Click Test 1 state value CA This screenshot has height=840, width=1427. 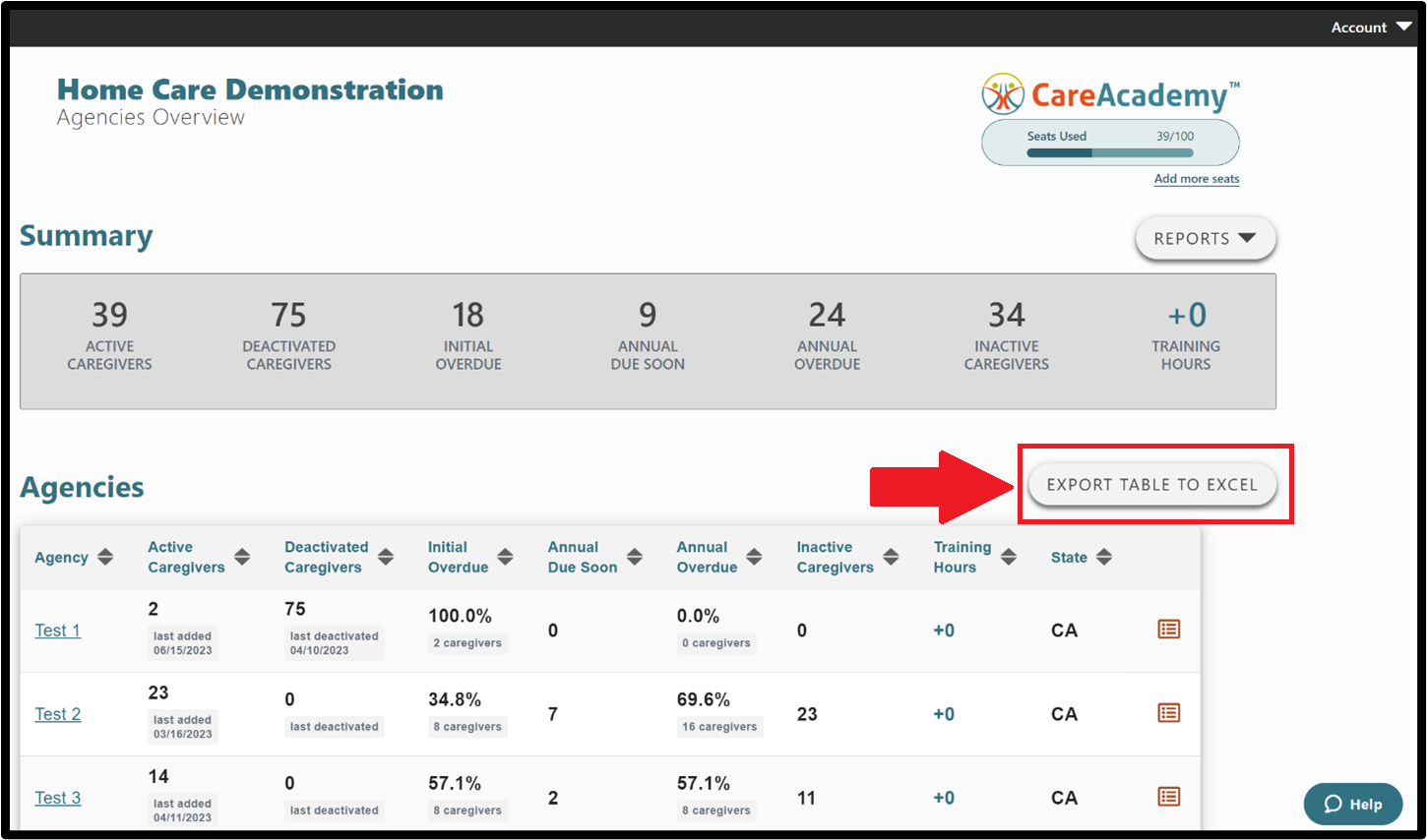click(1064, 630)
